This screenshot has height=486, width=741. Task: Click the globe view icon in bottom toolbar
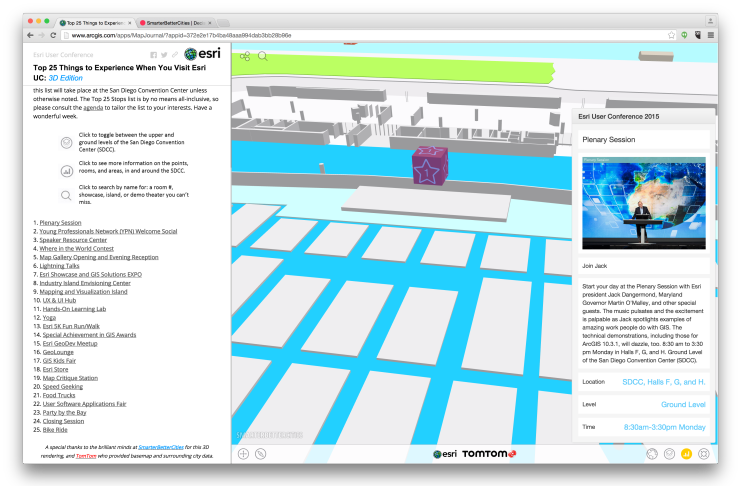click(x=652, y=454)
